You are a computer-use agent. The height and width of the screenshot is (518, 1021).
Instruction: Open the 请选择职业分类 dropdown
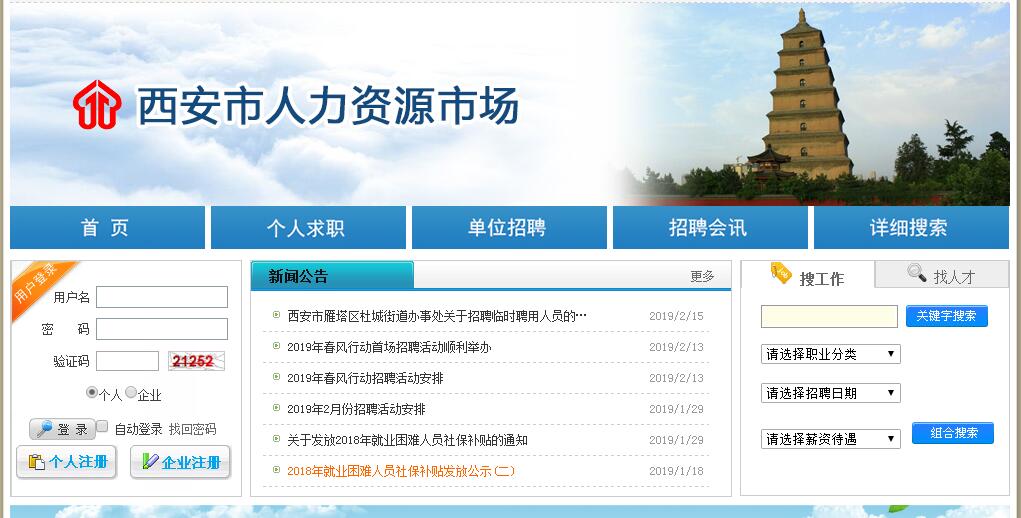click(830, 354)
